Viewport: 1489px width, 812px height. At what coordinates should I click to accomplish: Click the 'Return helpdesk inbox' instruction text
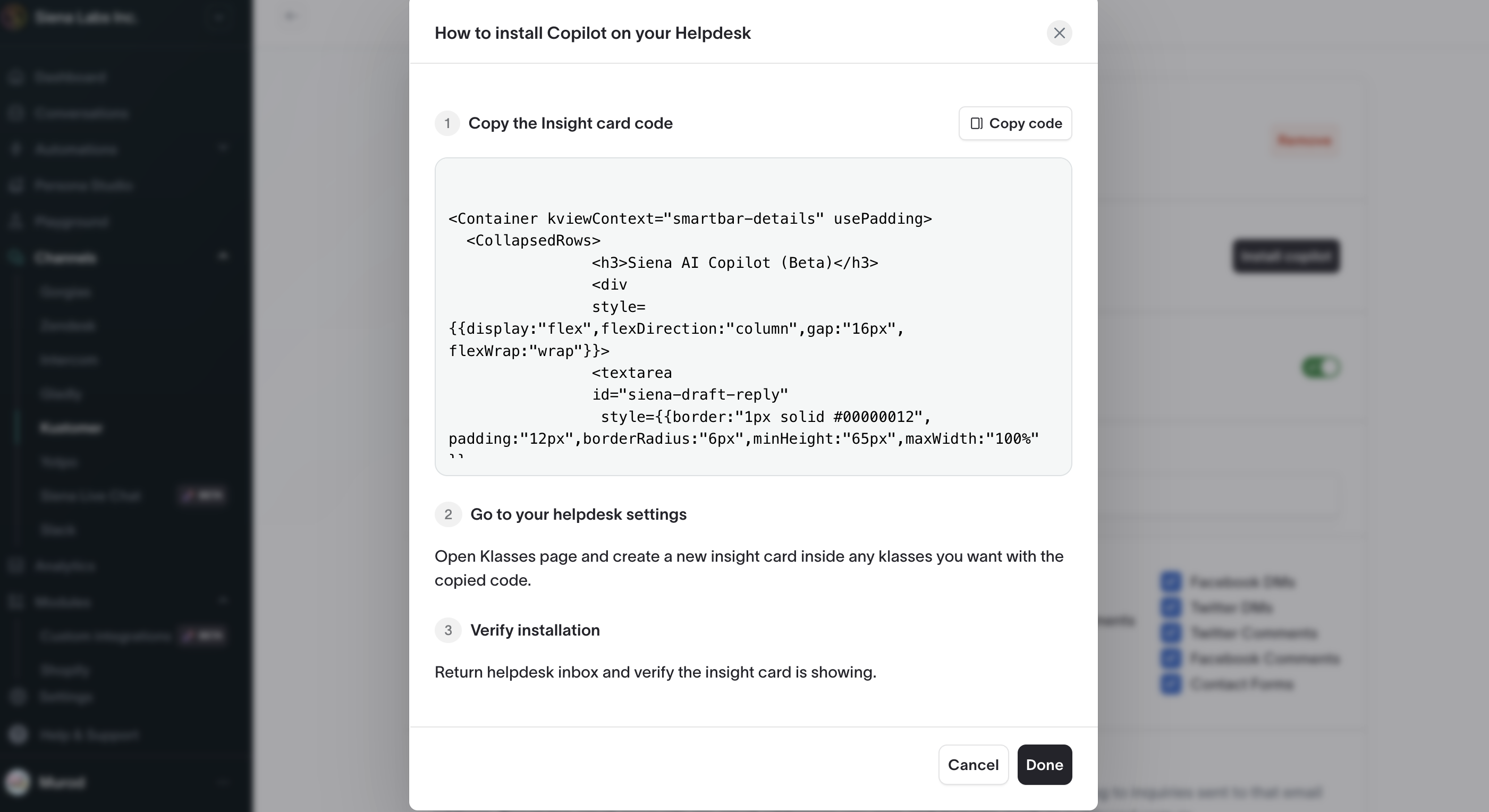655,672
